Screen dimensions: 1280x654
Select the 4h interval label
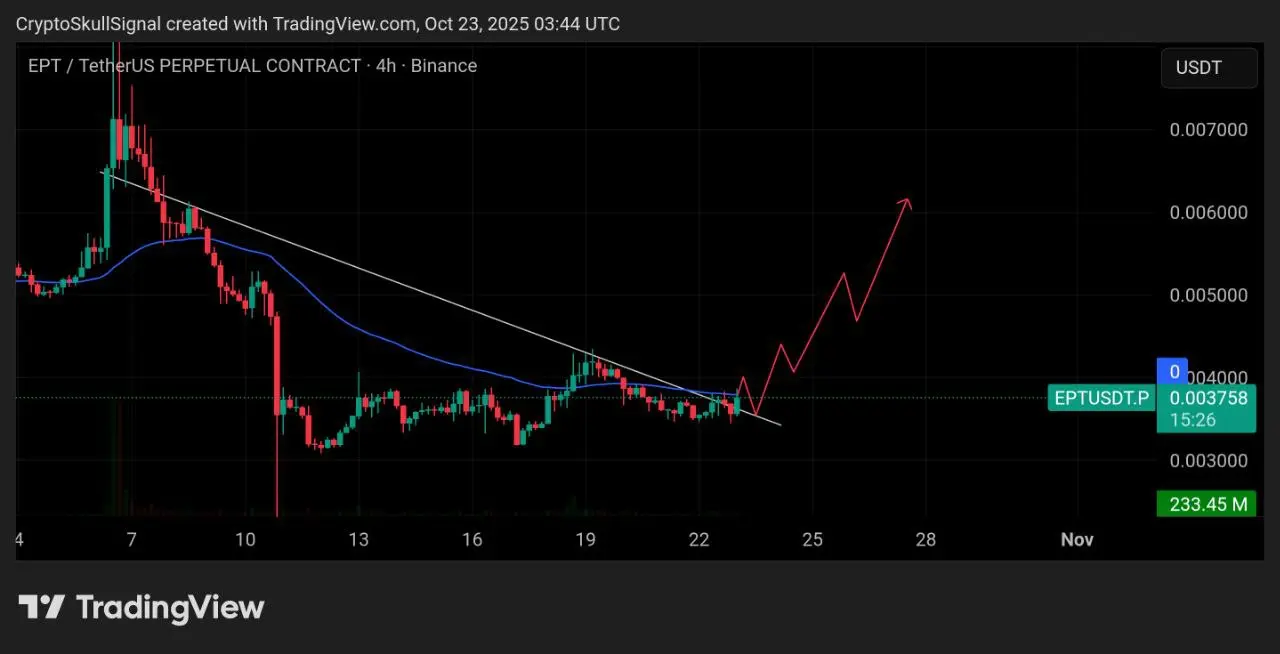[387, 66]
